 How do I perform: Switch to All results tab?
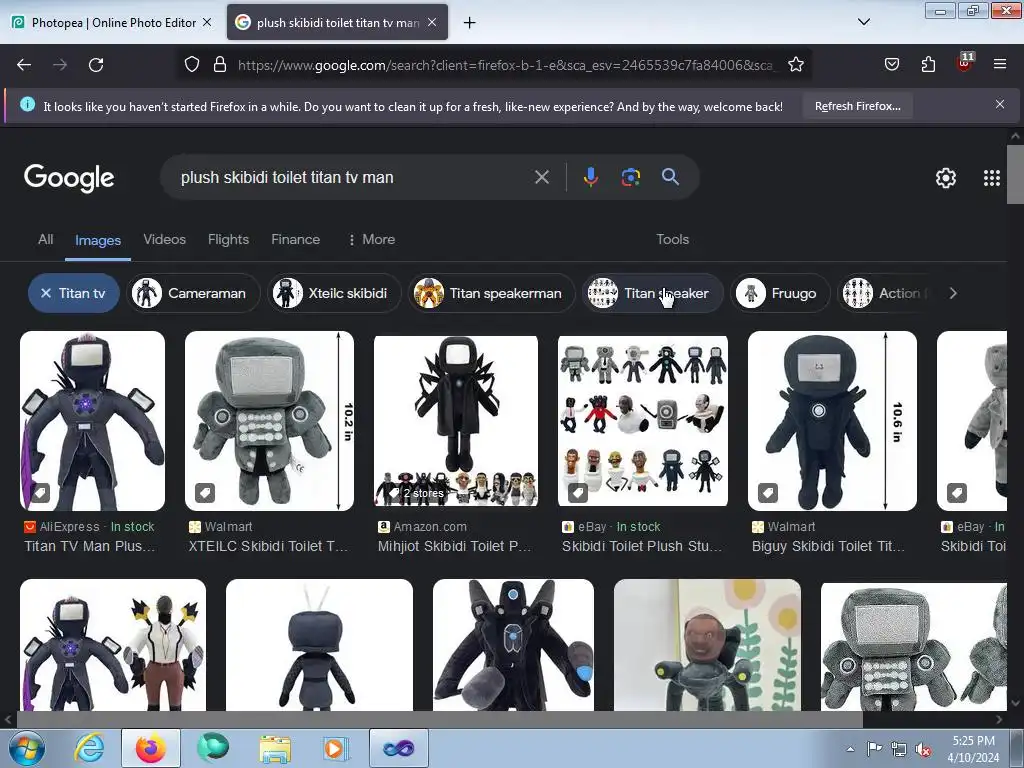(x=46, y=239)
